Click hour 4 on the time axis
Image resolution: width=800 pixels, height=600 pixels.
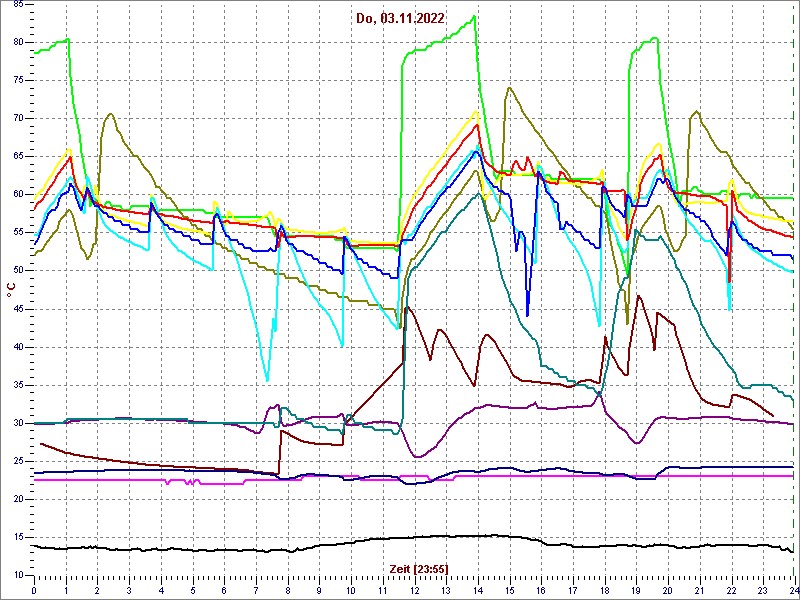coord(161,590)
